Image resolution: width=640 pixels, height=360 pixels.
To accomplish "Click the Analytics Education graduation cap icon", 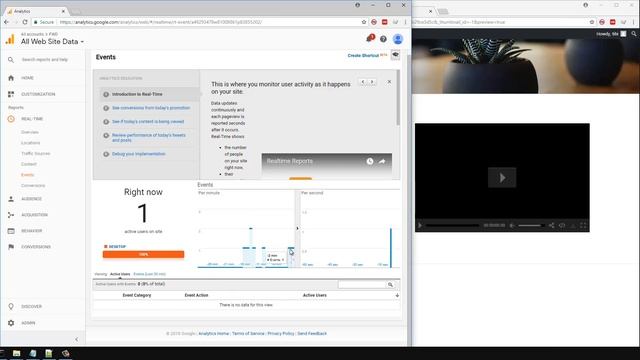I will click(x=395, y=55).
